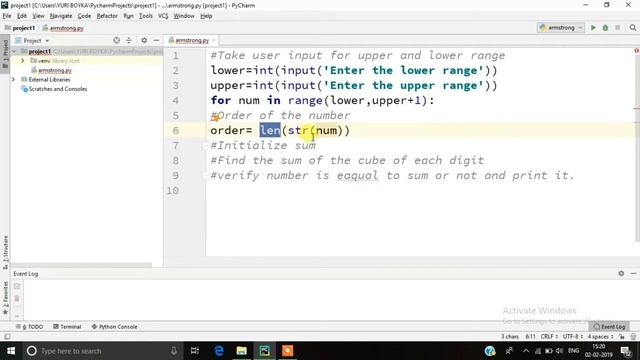
Task: Collapse the project1 root node
Action: [x=14, y=51]
